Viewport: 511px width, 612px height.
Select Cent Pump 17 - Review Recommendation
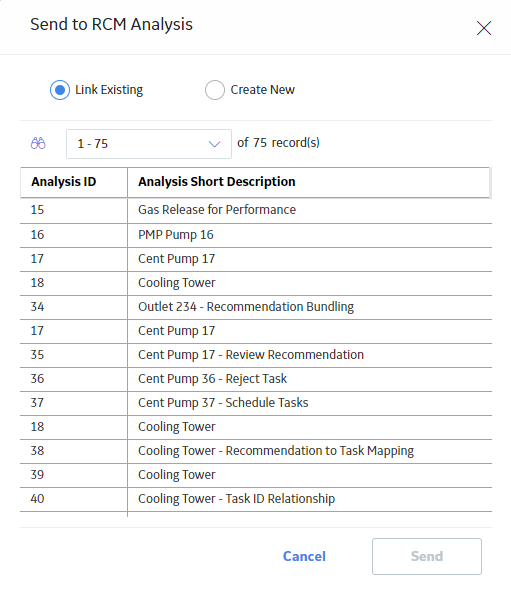[x=256, y=355]
